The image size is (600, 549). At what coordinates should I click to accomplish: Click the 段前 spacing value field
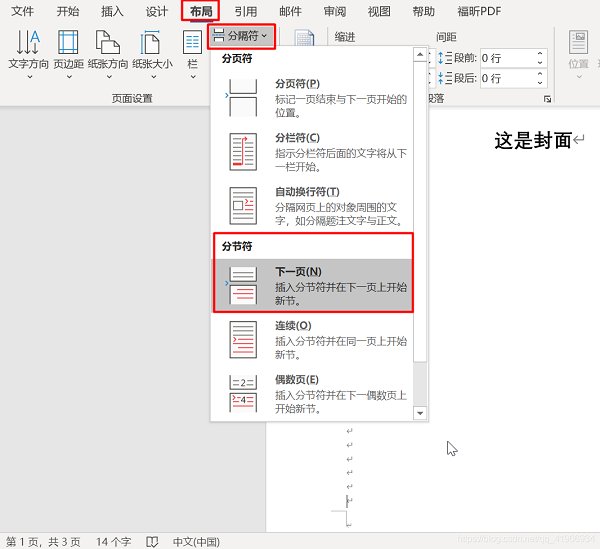505,58
